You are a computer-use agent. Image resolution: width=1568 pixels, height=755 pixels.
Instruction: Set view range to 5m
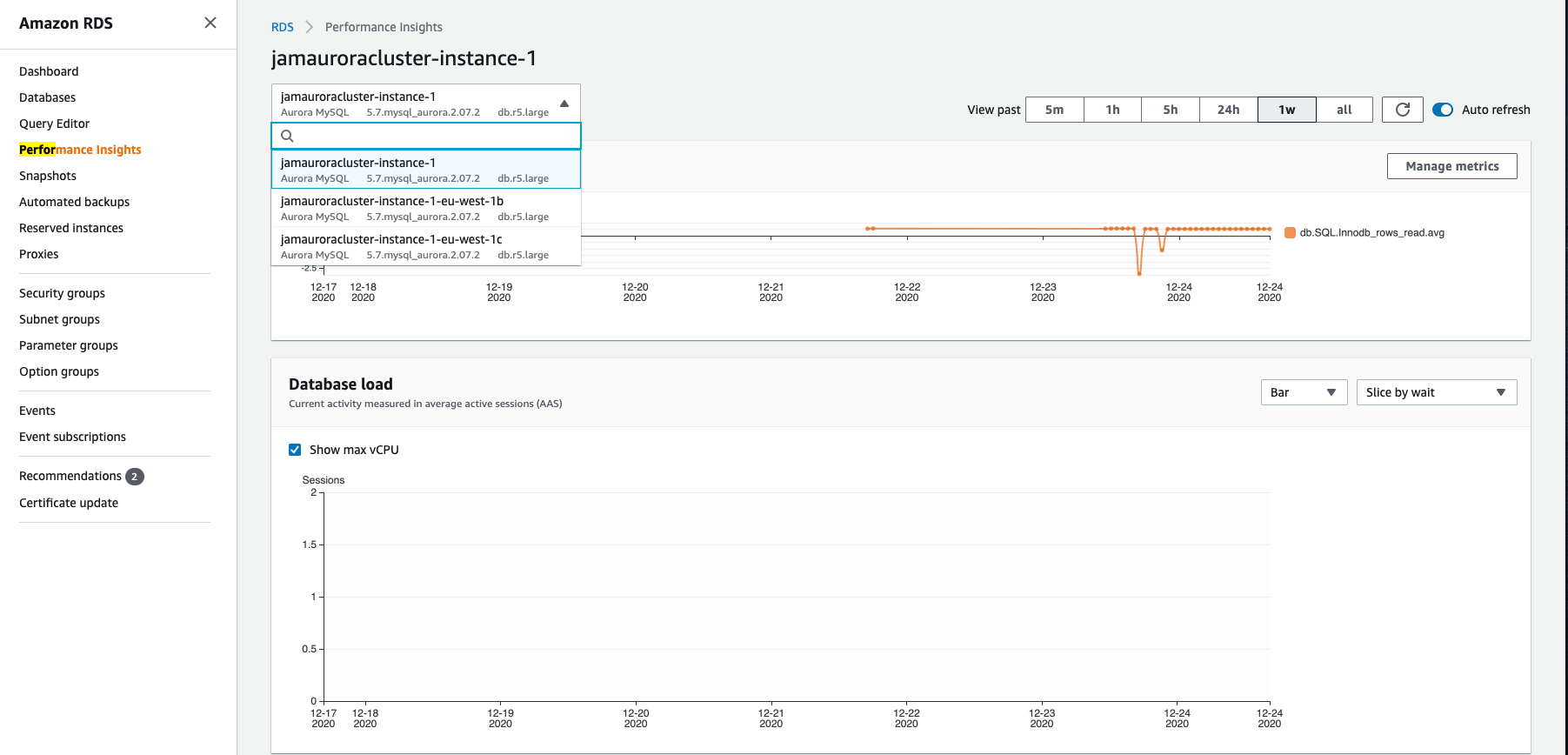(1055, 110)
